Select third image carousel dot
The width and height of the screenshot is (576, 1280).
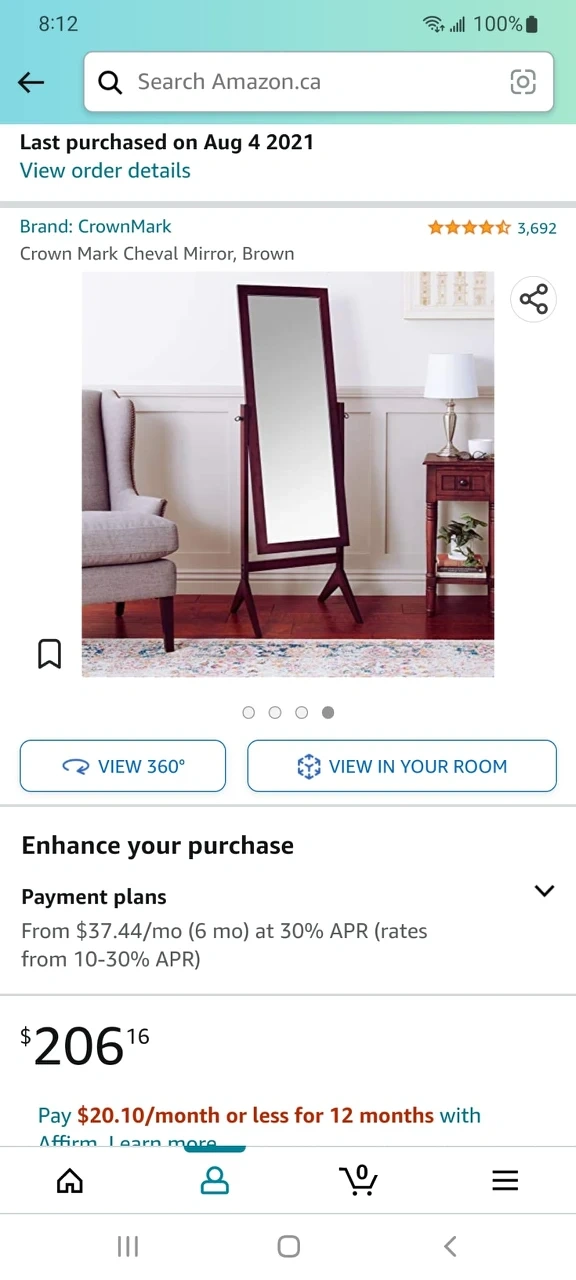click(x=302, y=712)
